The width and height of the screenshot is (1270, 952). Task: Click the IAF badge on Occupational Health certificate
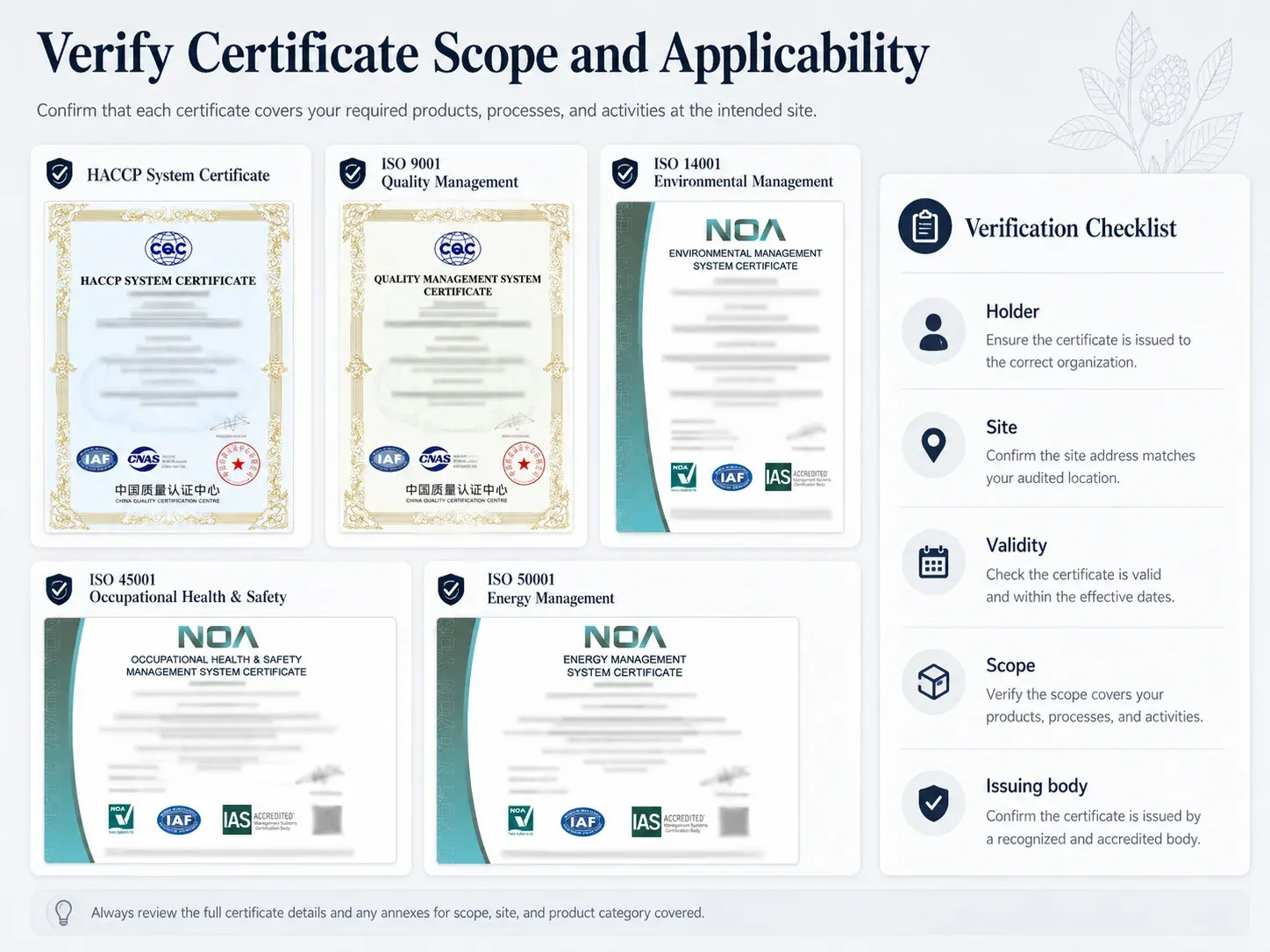[179, 821]
